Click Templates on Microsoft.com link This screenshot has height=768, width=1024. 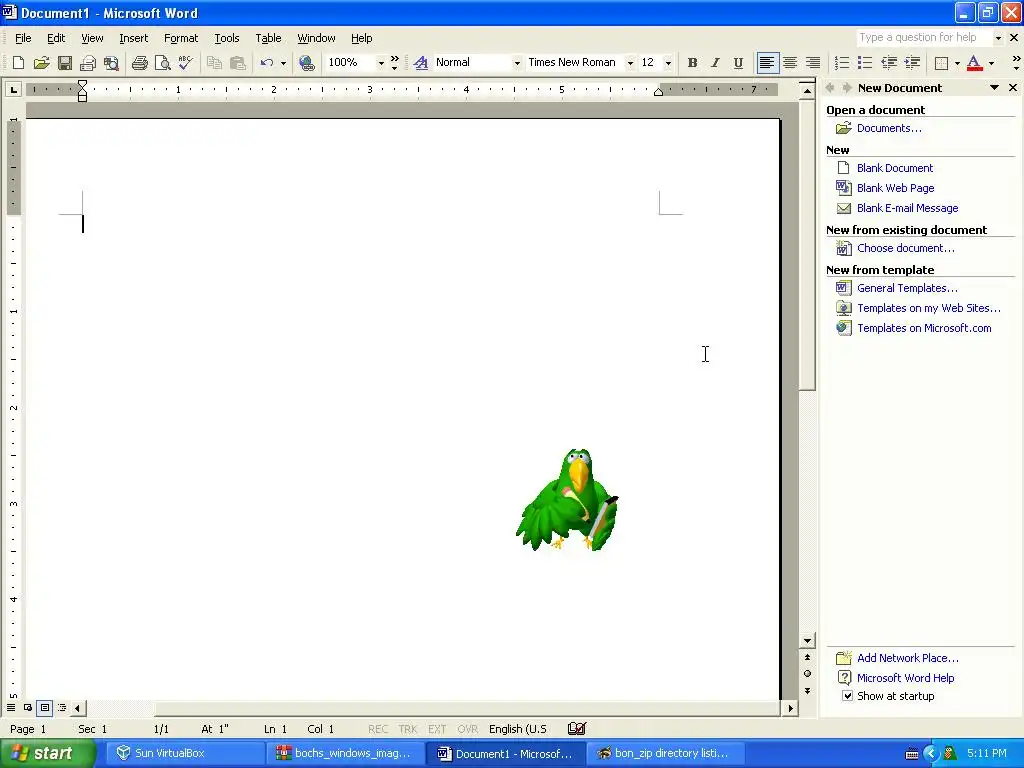coord(924,328)
